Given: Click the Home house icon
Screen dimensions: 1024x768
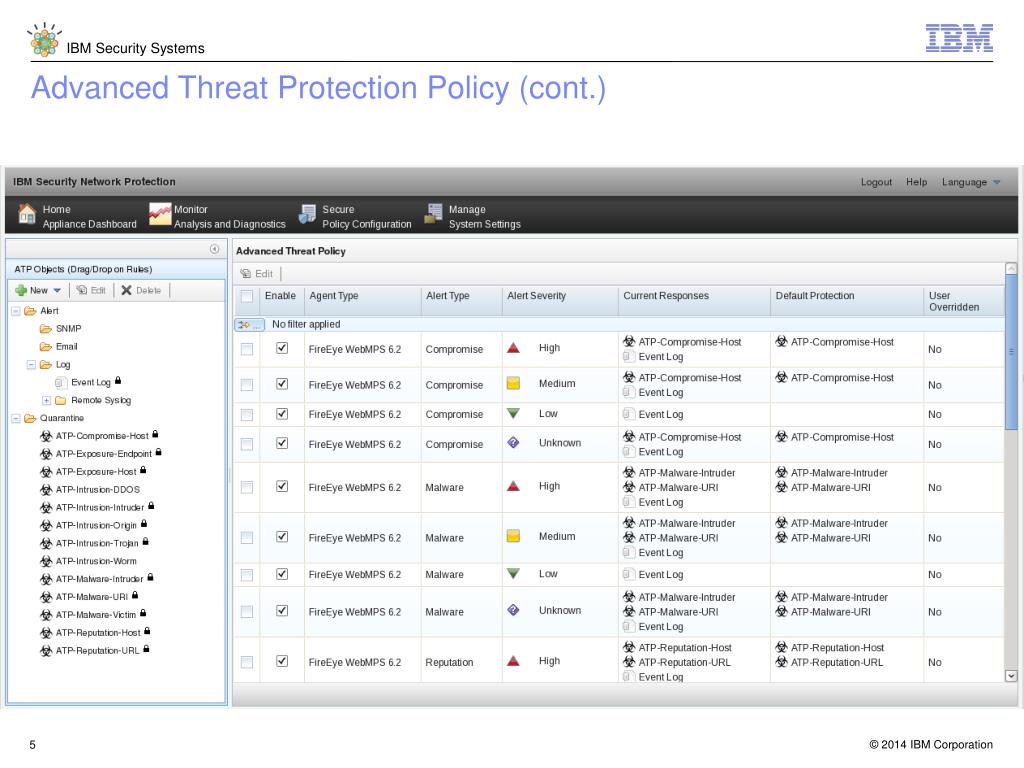Looking at the screenshot, I should [x=27, y=214].
